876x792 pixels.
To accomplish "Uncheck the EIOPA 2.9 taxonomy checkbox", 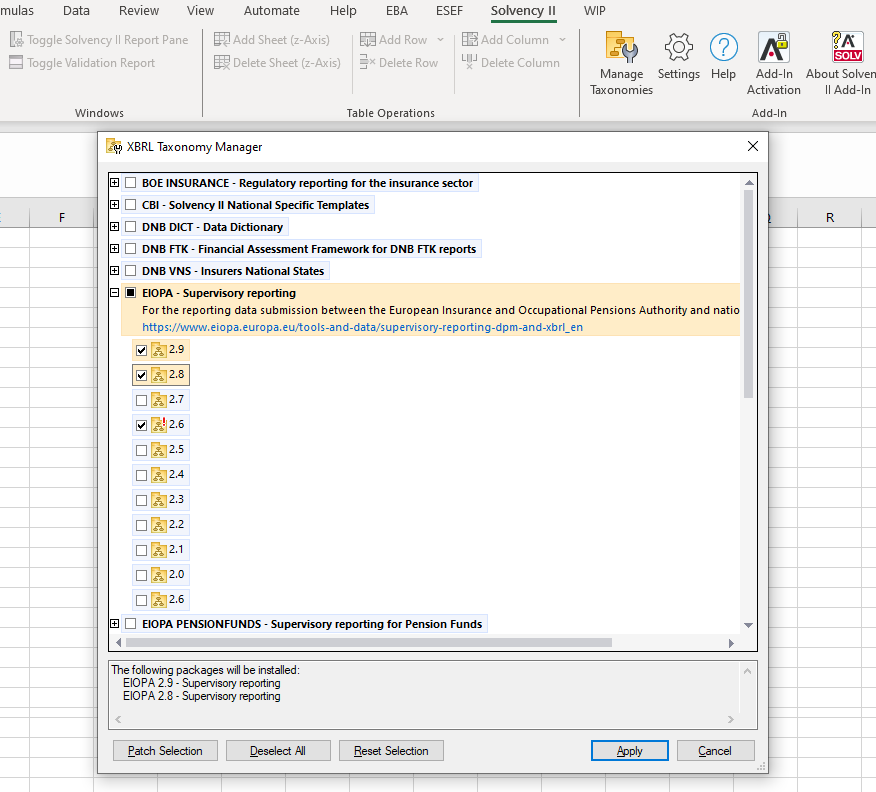I will coord(141,351).
